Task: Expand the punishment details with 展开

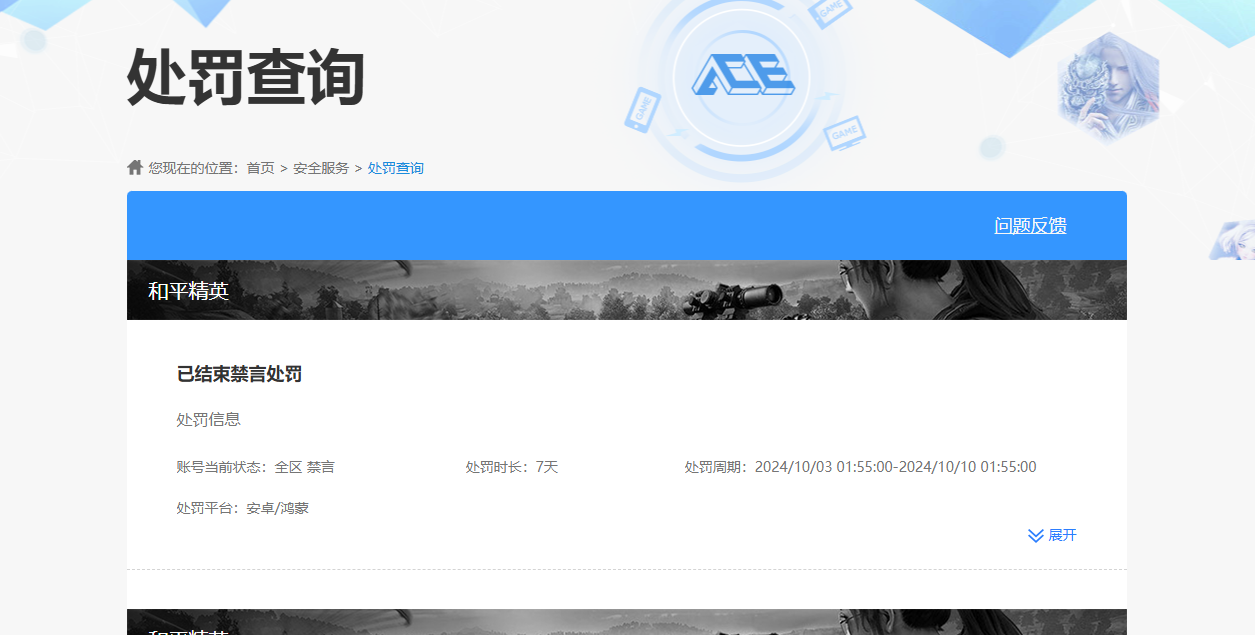Action: pyautogui.click(x=1062, y=536)
